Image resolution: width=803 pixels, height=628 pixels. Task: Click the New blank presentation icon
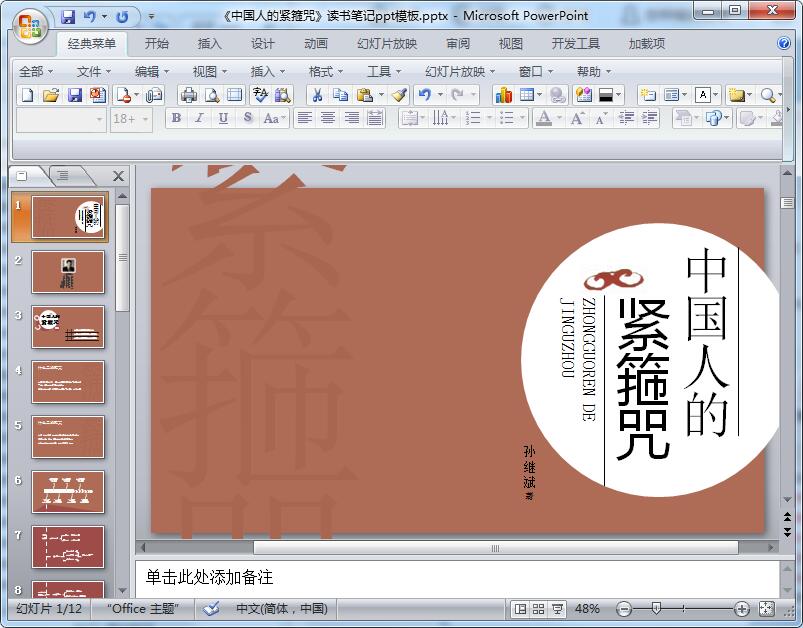(28, 95)
